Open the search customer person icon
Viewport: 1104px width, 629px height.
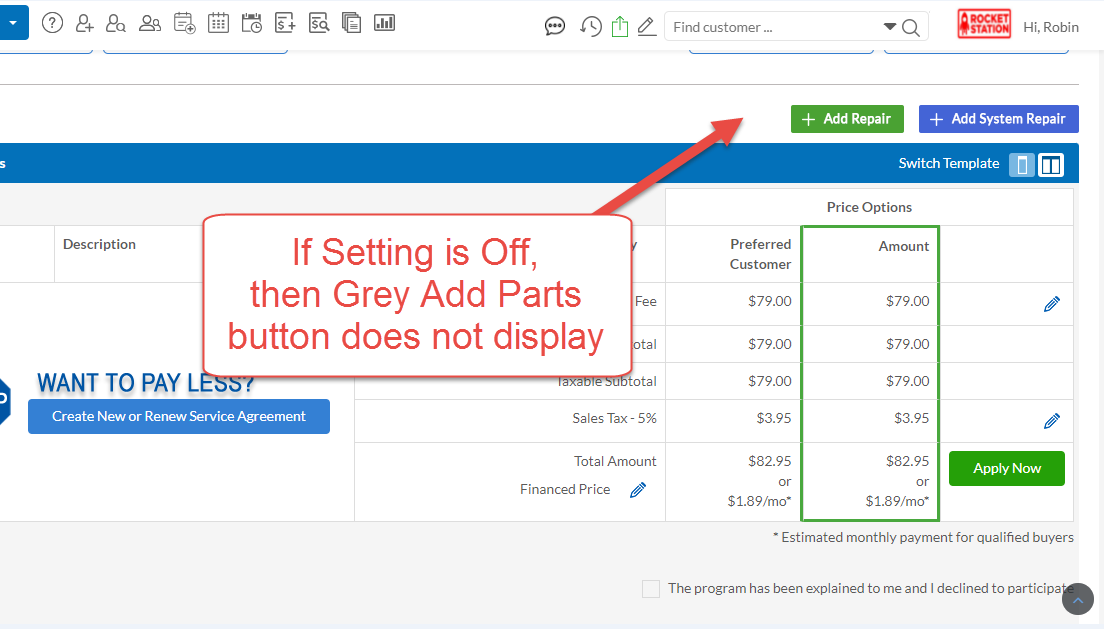click(115, 23)
